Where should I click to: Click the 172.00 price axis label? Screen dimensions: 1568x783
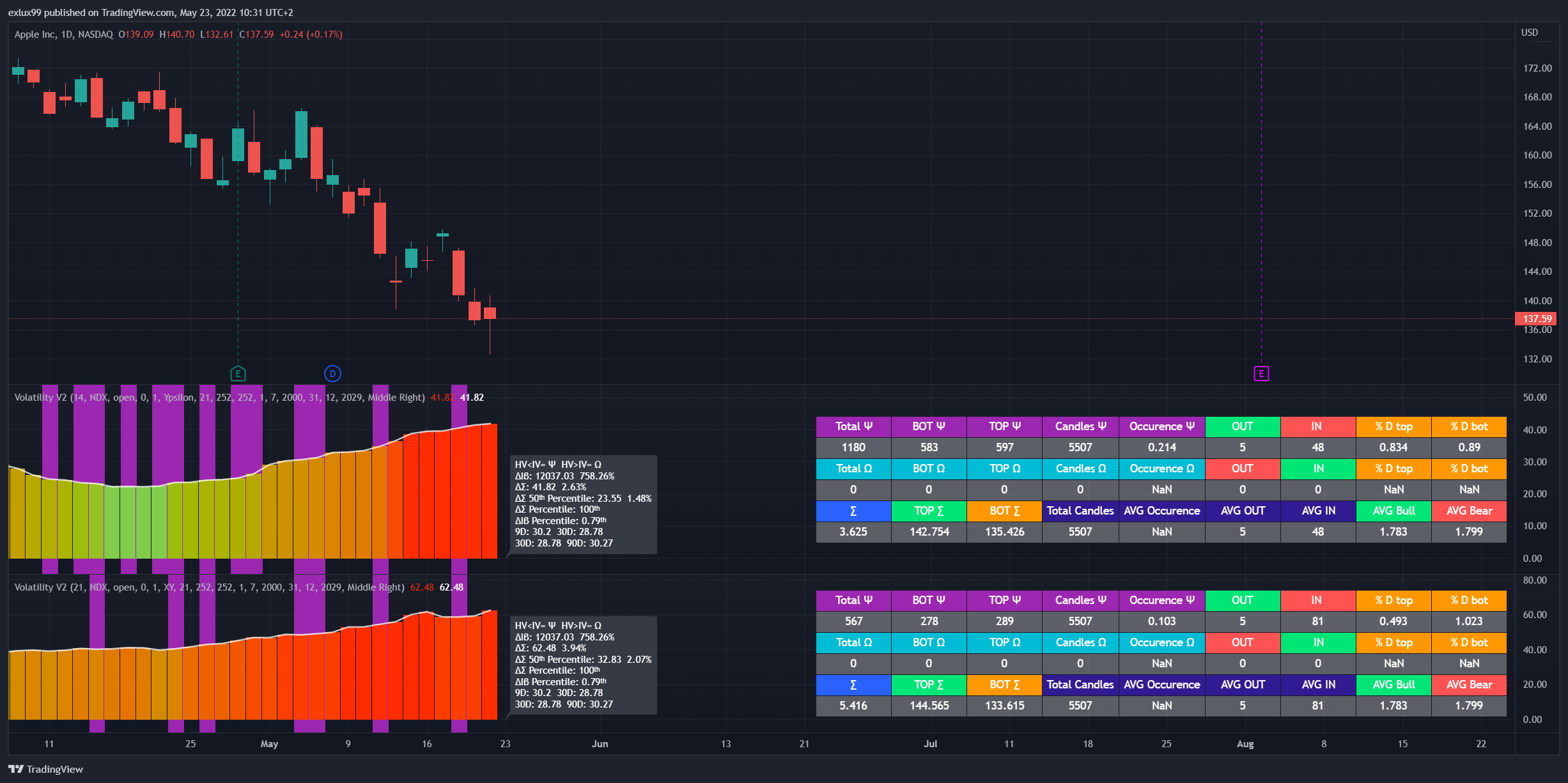1537,68
